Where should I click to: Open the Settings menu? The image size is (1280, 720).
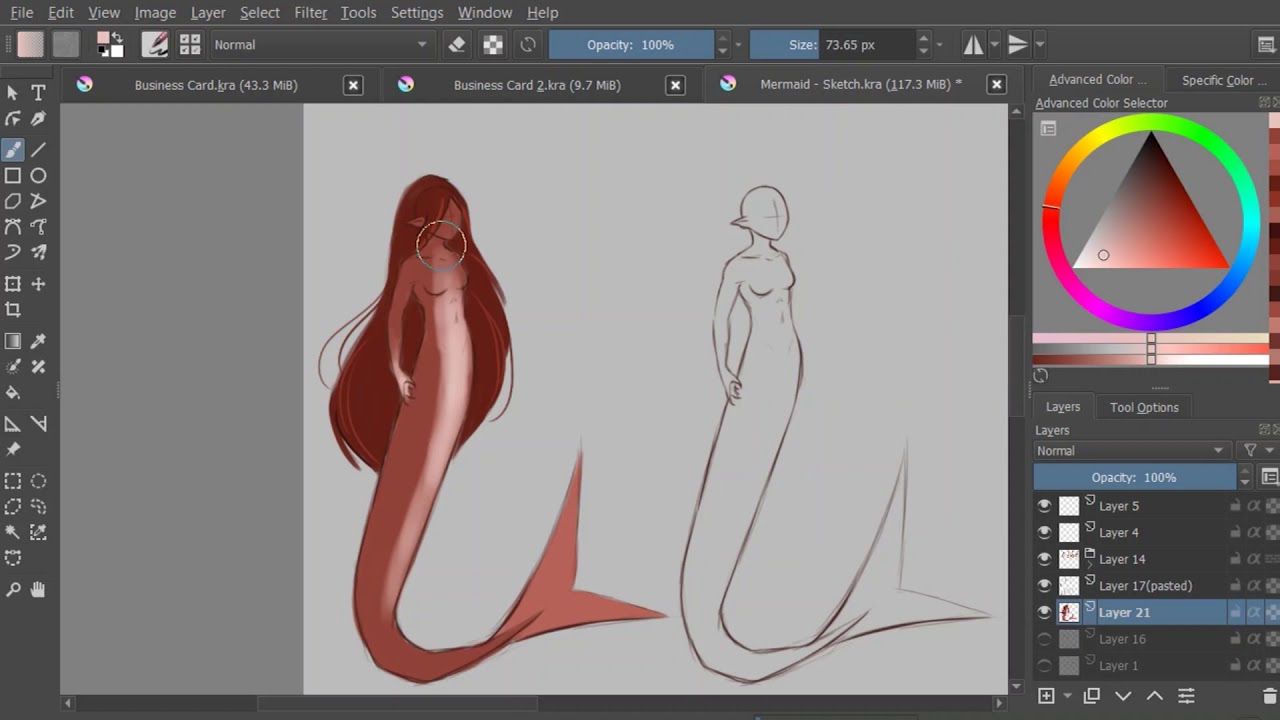click(x=417, y=12)
